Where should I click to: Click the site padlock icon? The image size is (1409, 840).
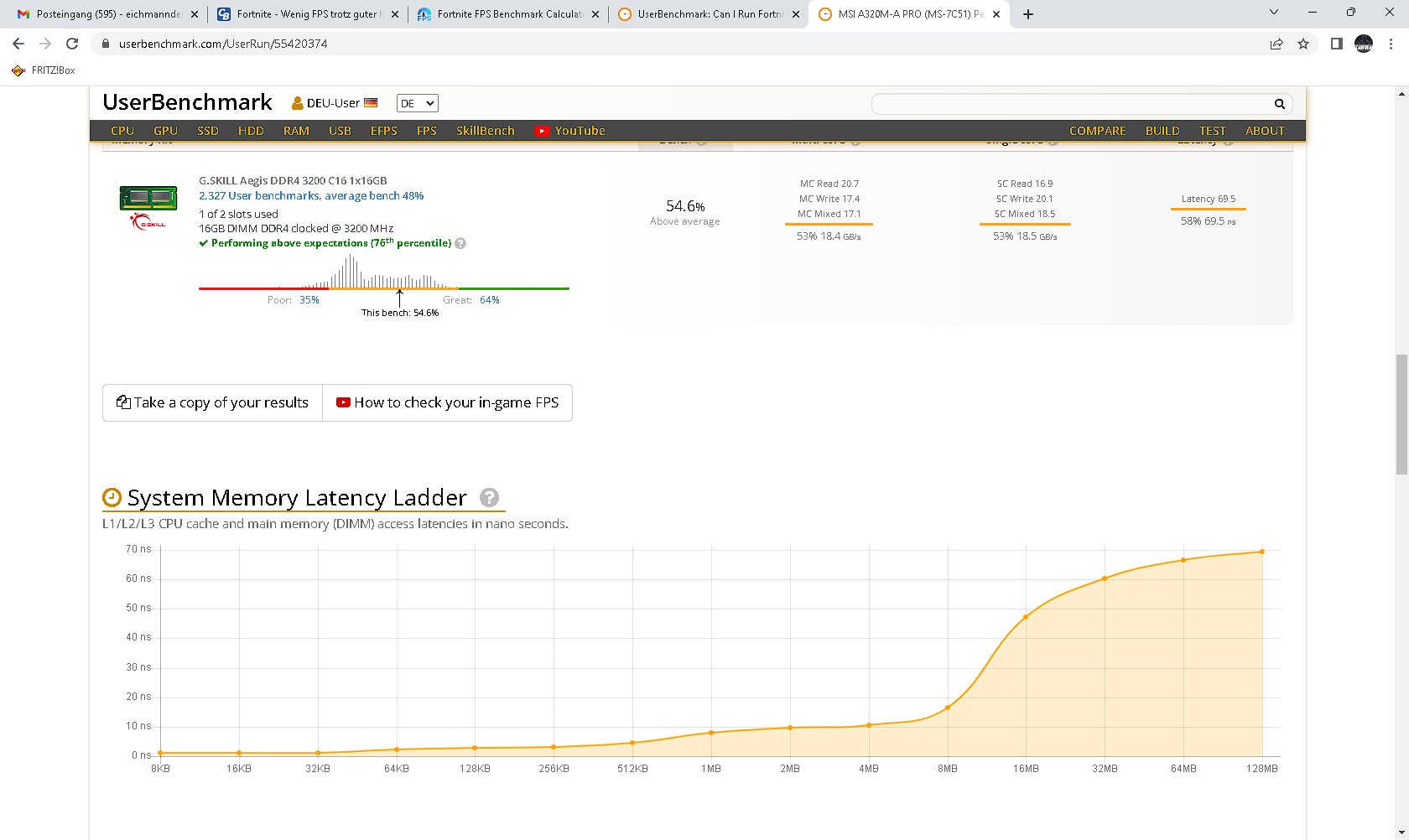click(105, 44)
